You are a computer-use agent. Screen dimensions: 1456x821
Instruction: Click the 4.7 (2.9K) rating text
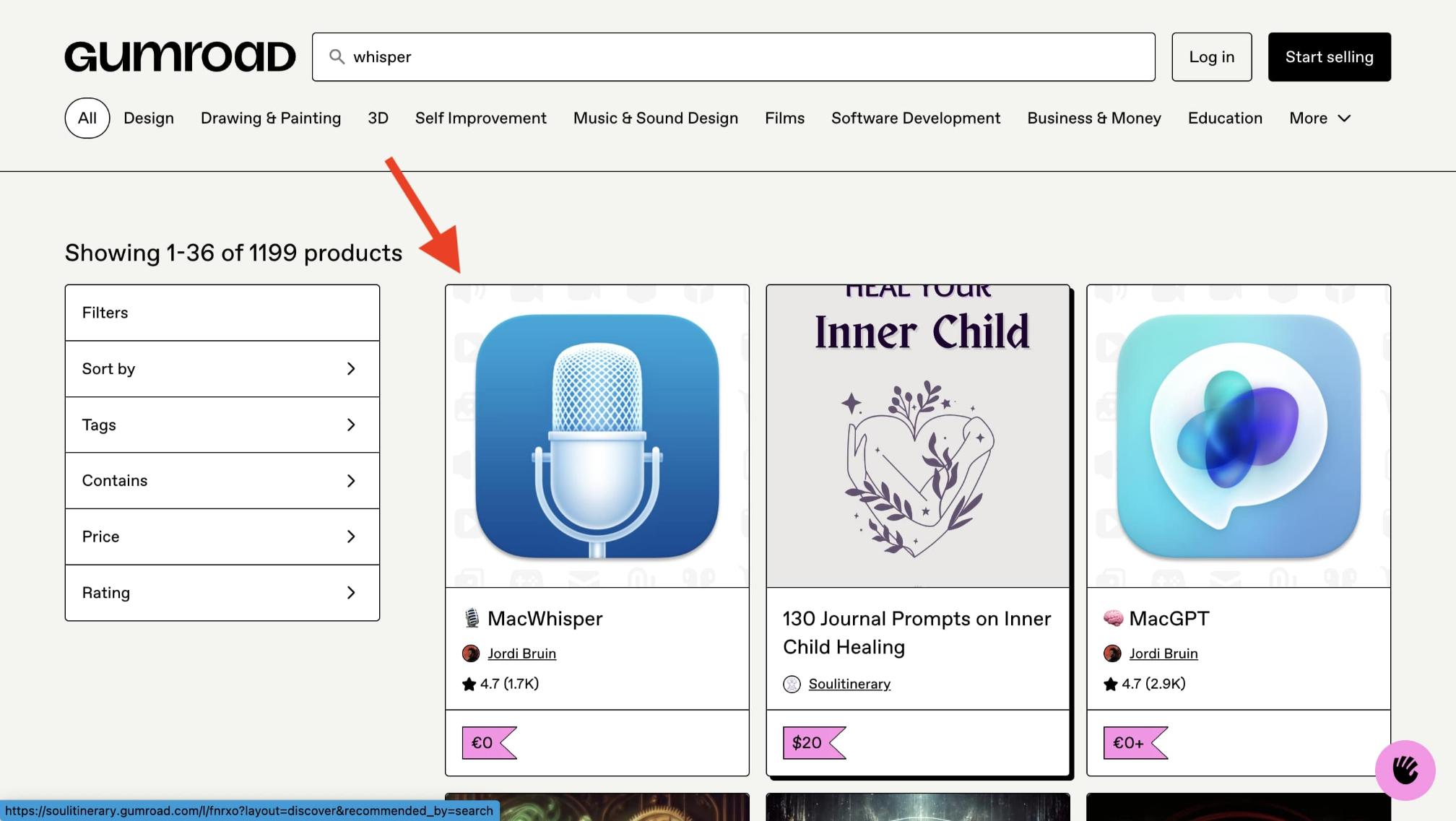[1153, 684]
